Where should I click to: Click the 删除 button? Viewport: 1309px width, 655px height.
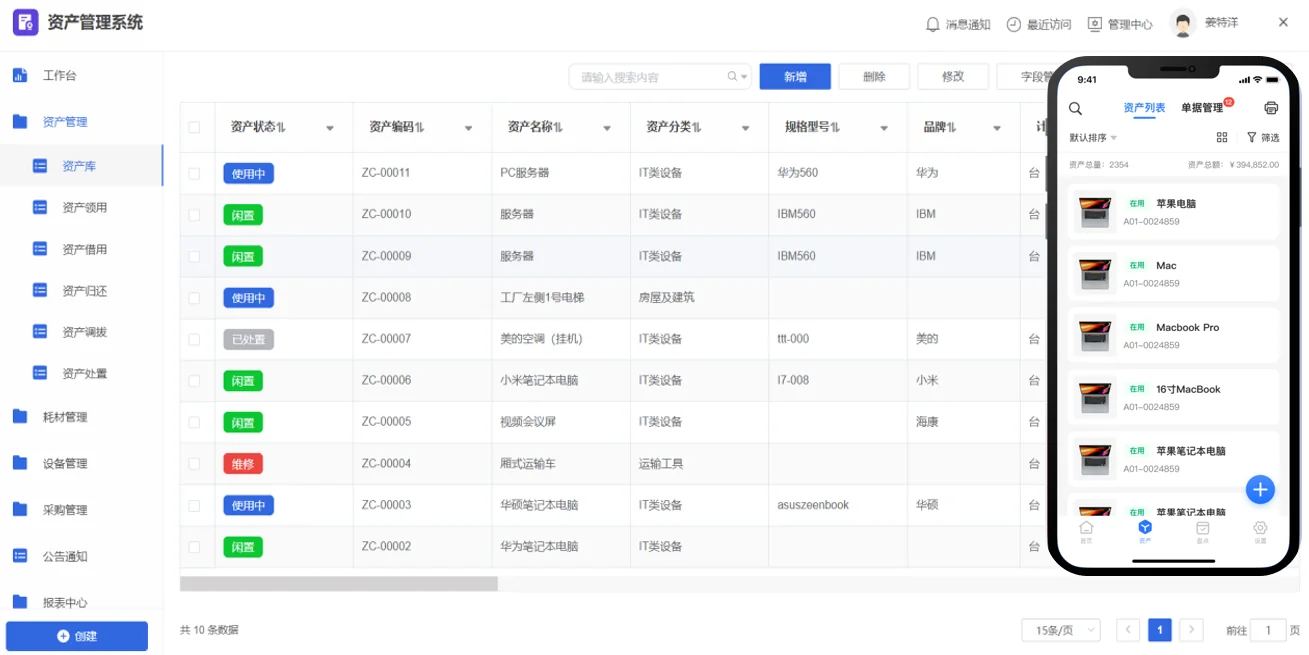(874, 76)
